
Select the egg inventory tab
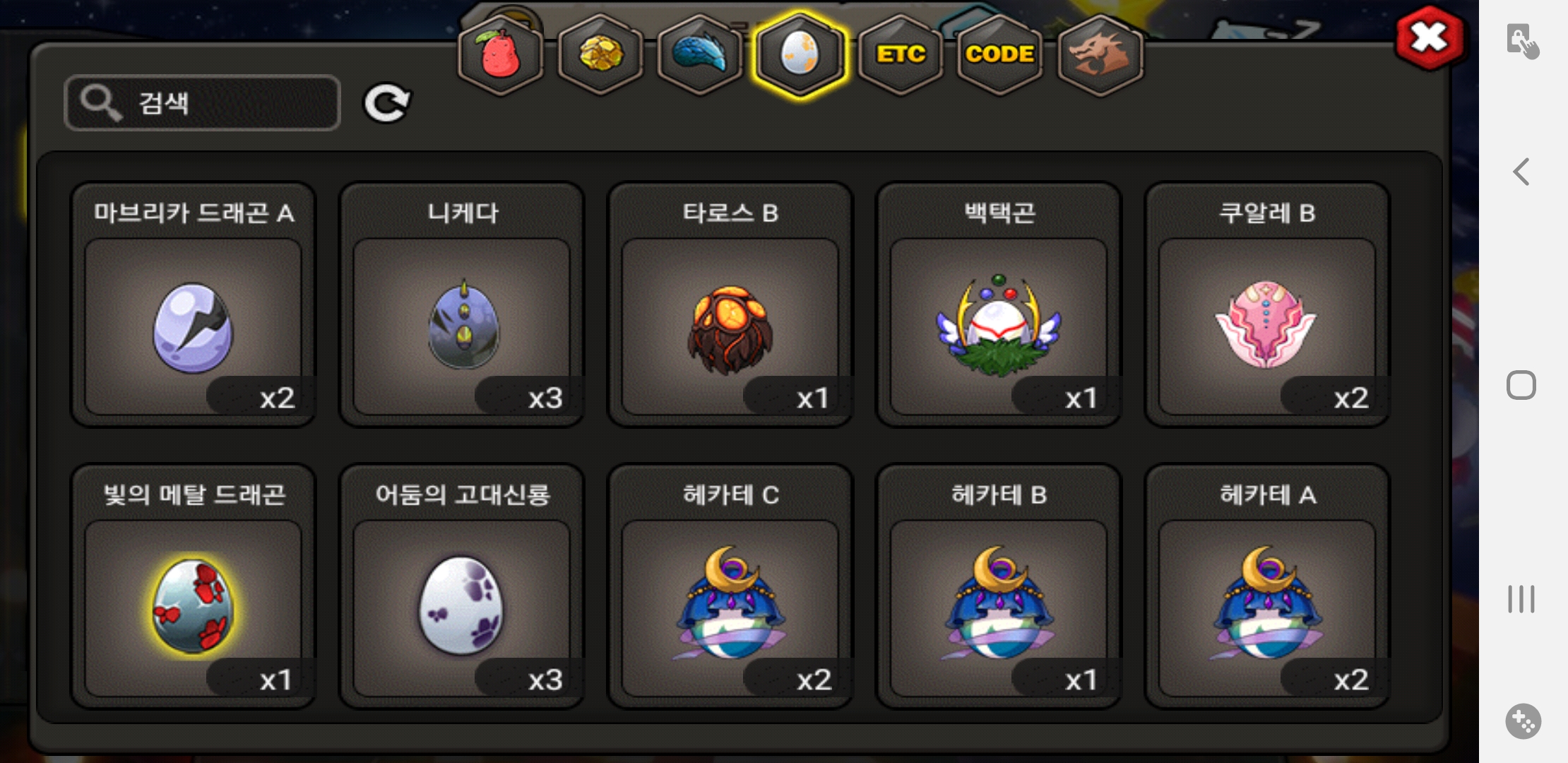800,55
